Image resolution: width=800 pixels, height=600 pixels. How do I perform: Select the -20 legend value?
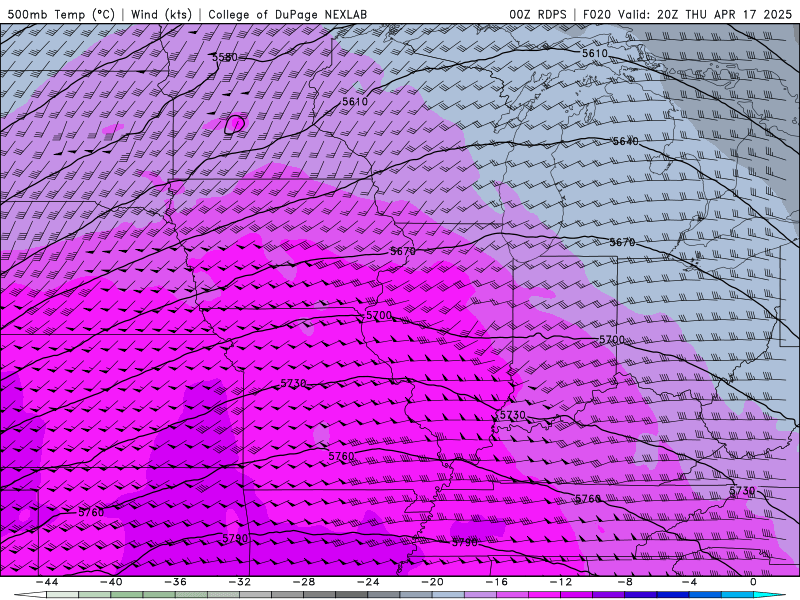point(433,582)
